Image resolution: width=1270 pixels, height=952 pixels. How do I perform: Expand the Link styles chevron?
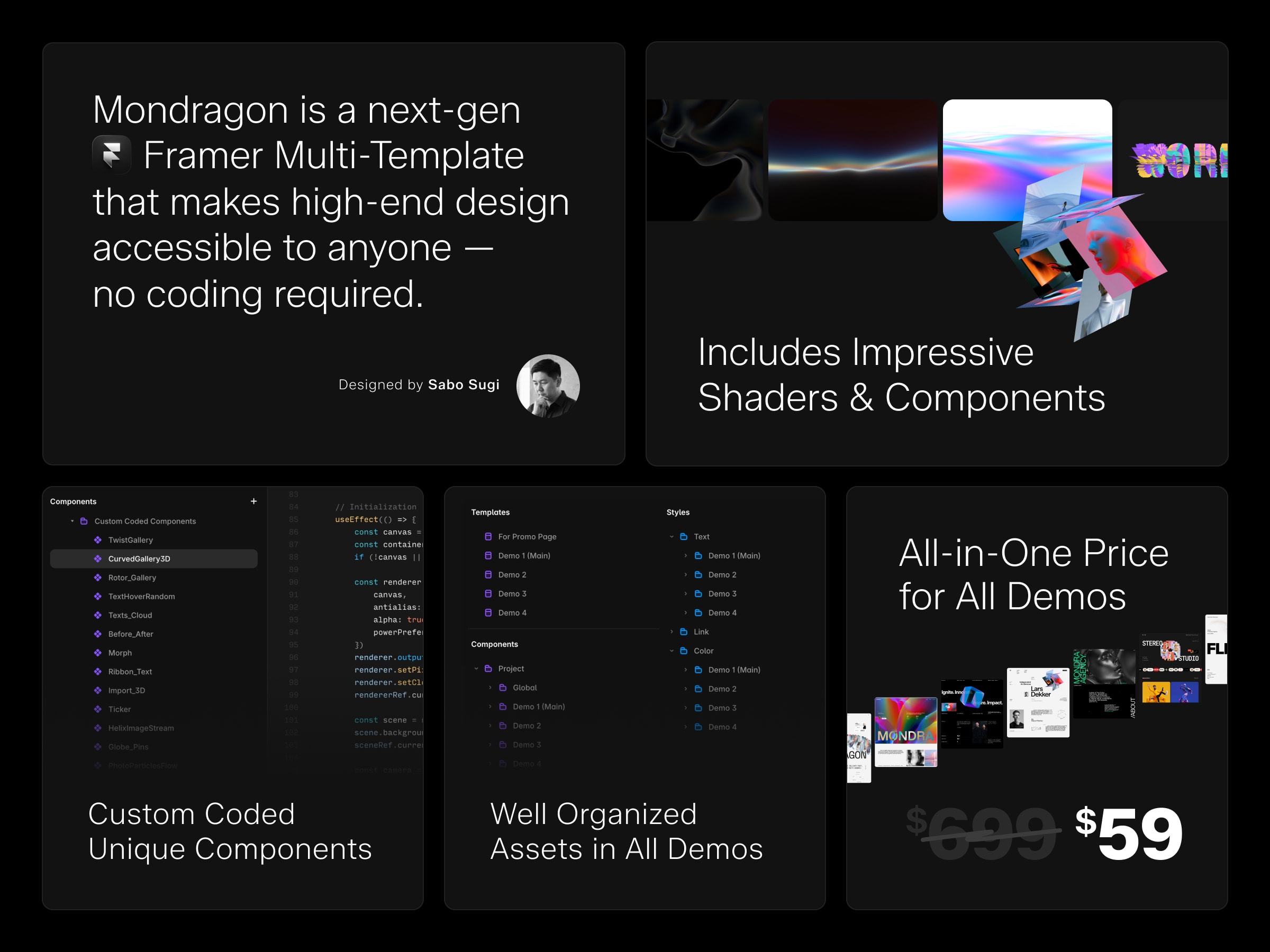pos(672,632)
